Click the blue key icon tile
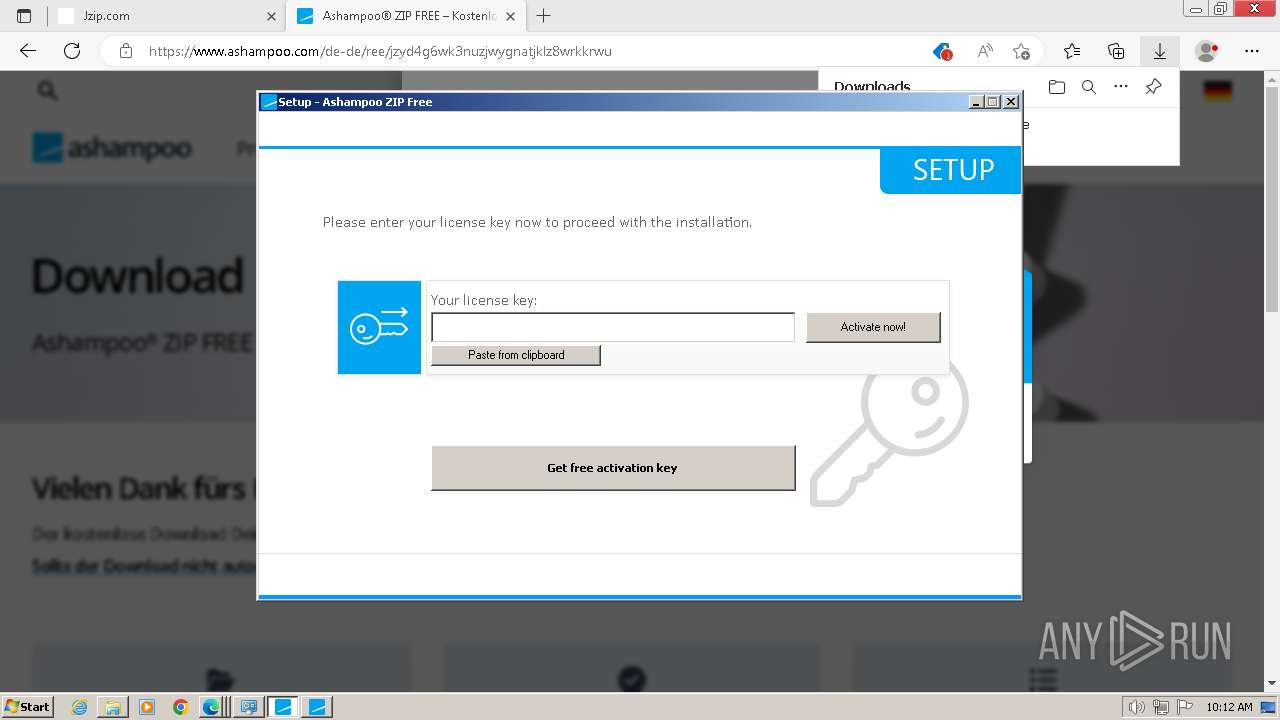The width and height of the screenshot is (1280, 720). [x=379, y=327]
